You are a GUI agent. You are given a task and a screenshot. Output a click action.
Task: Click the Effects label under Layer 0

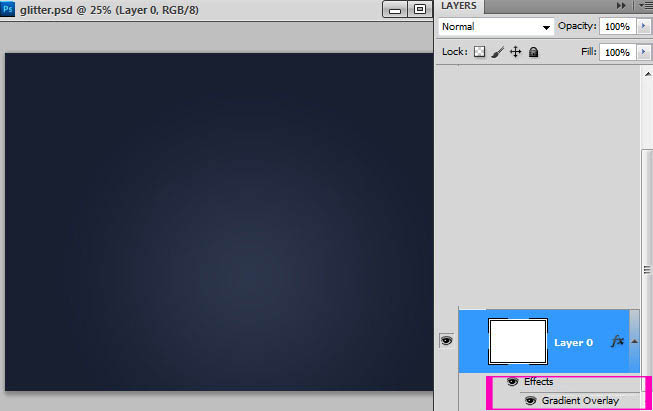coord(538,381)
